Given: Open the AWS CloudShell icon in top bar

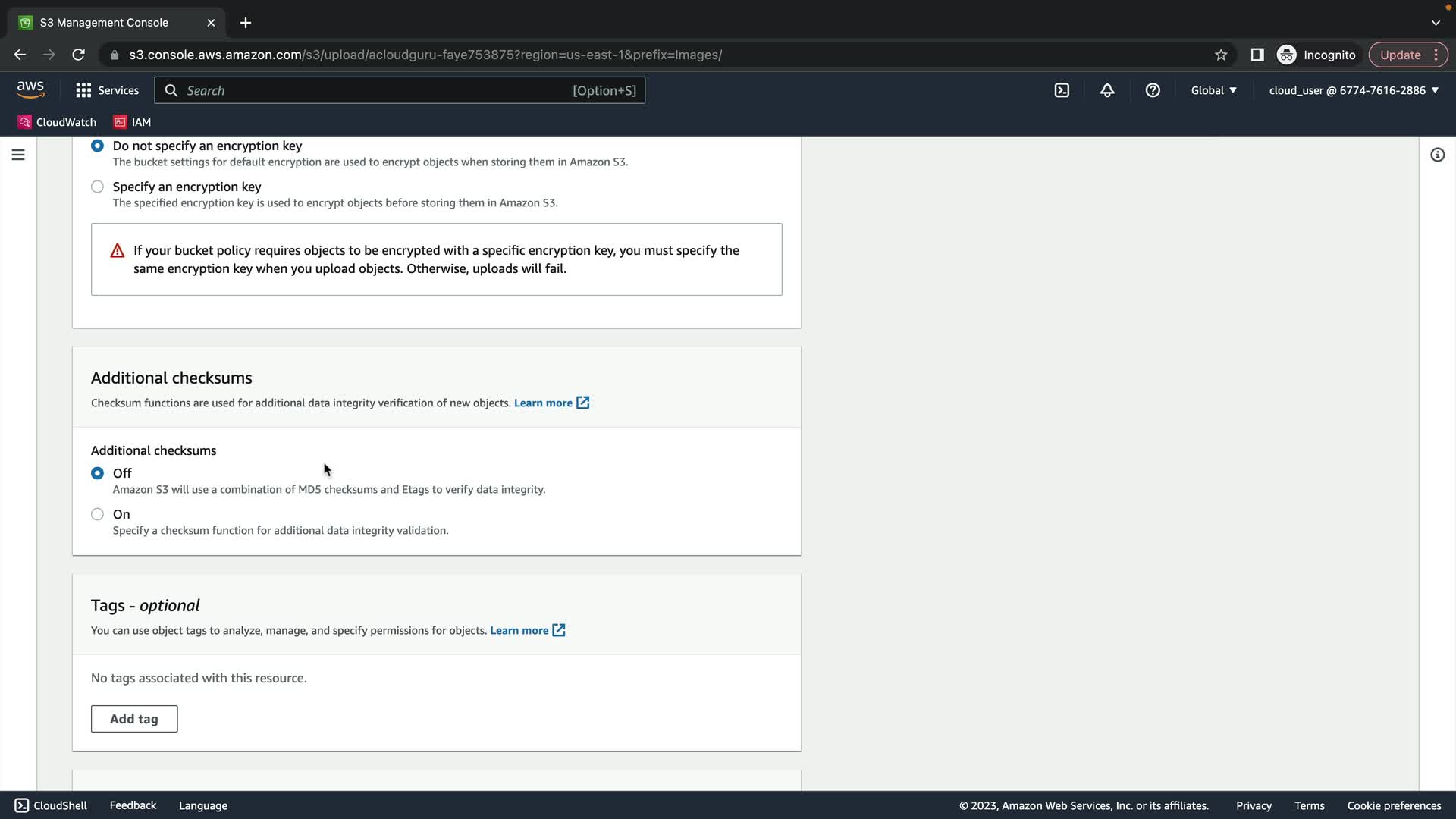Looking at the screenshot, I should click(1062, 90).
